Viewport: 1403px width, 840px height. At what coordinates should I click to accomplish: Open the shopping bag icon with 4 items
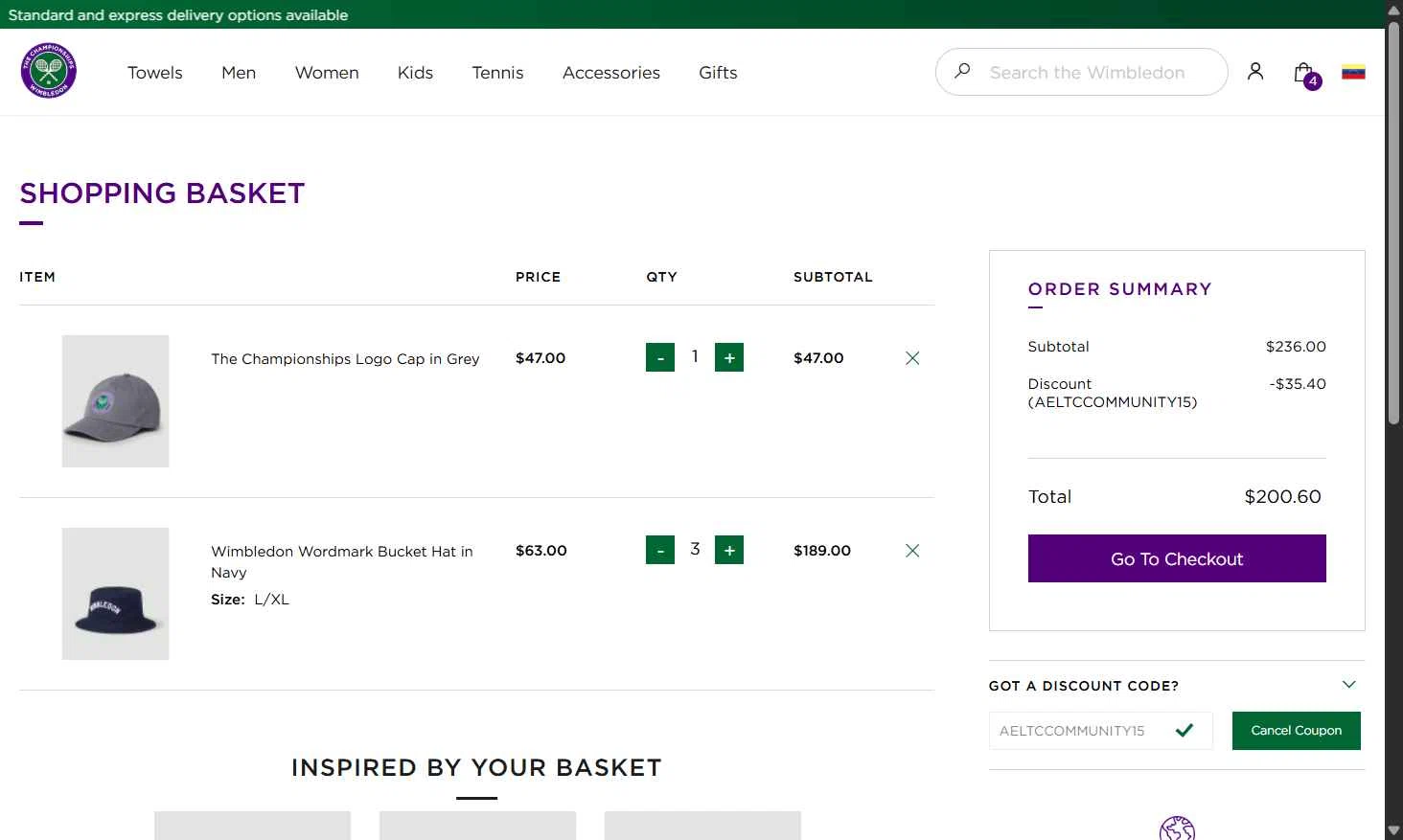pos(1305,74)
